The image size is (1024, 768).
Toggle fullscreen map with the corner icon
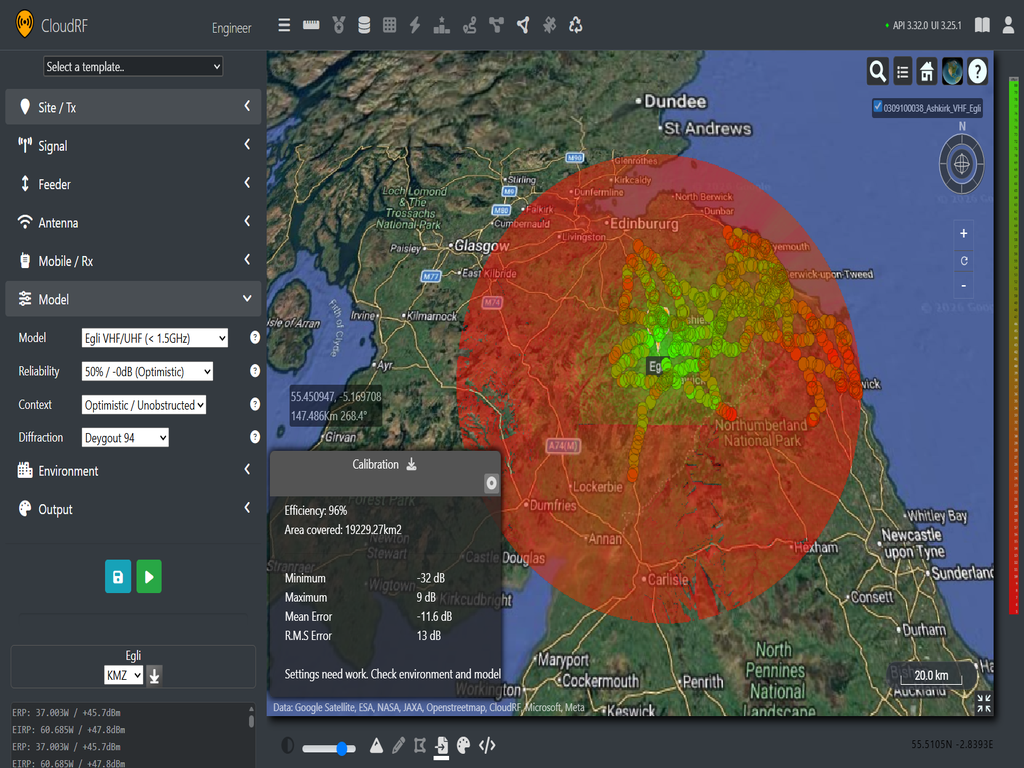click(983, 703)
